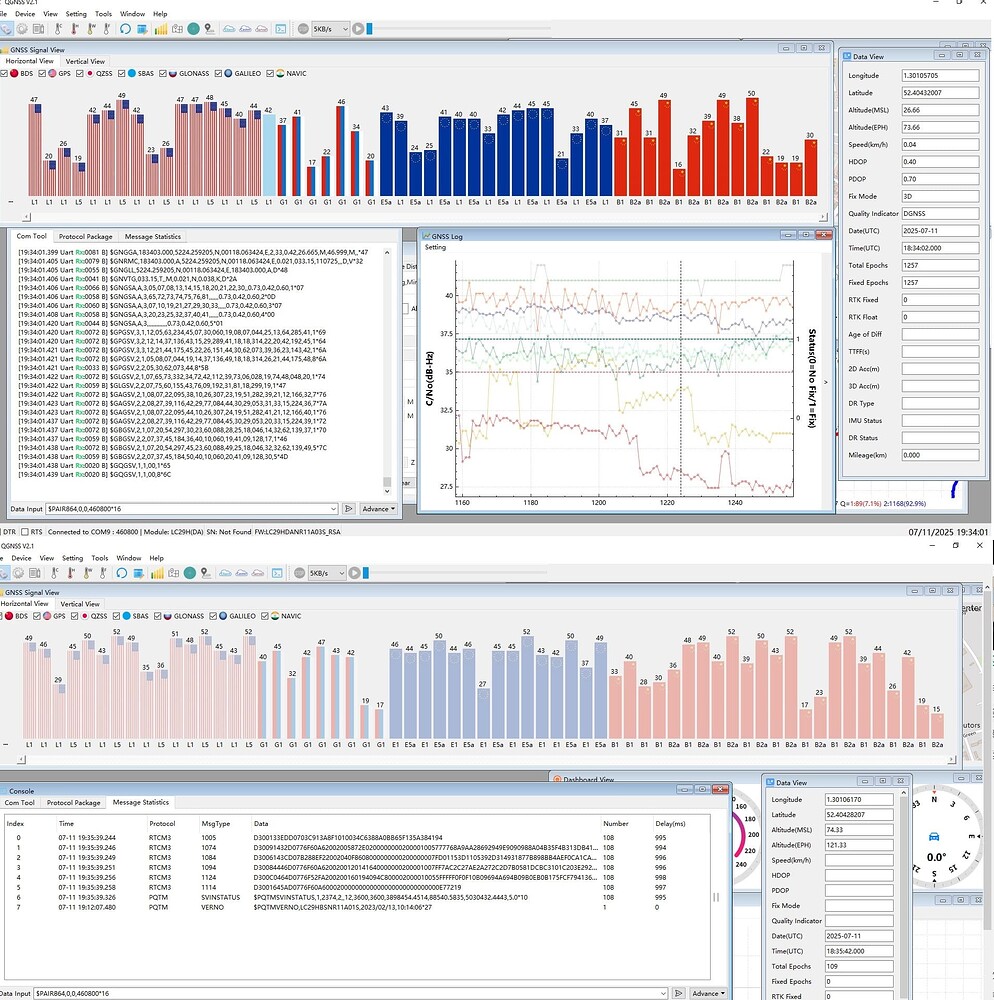
Task: Toggle the GLONASS checkbox in the upper signal view
Action: [x=163, y=73]
